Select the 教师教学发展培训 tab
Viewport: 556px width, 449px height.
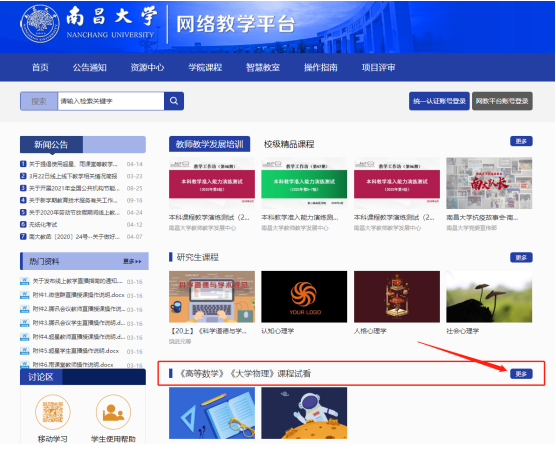pos(210,144)
